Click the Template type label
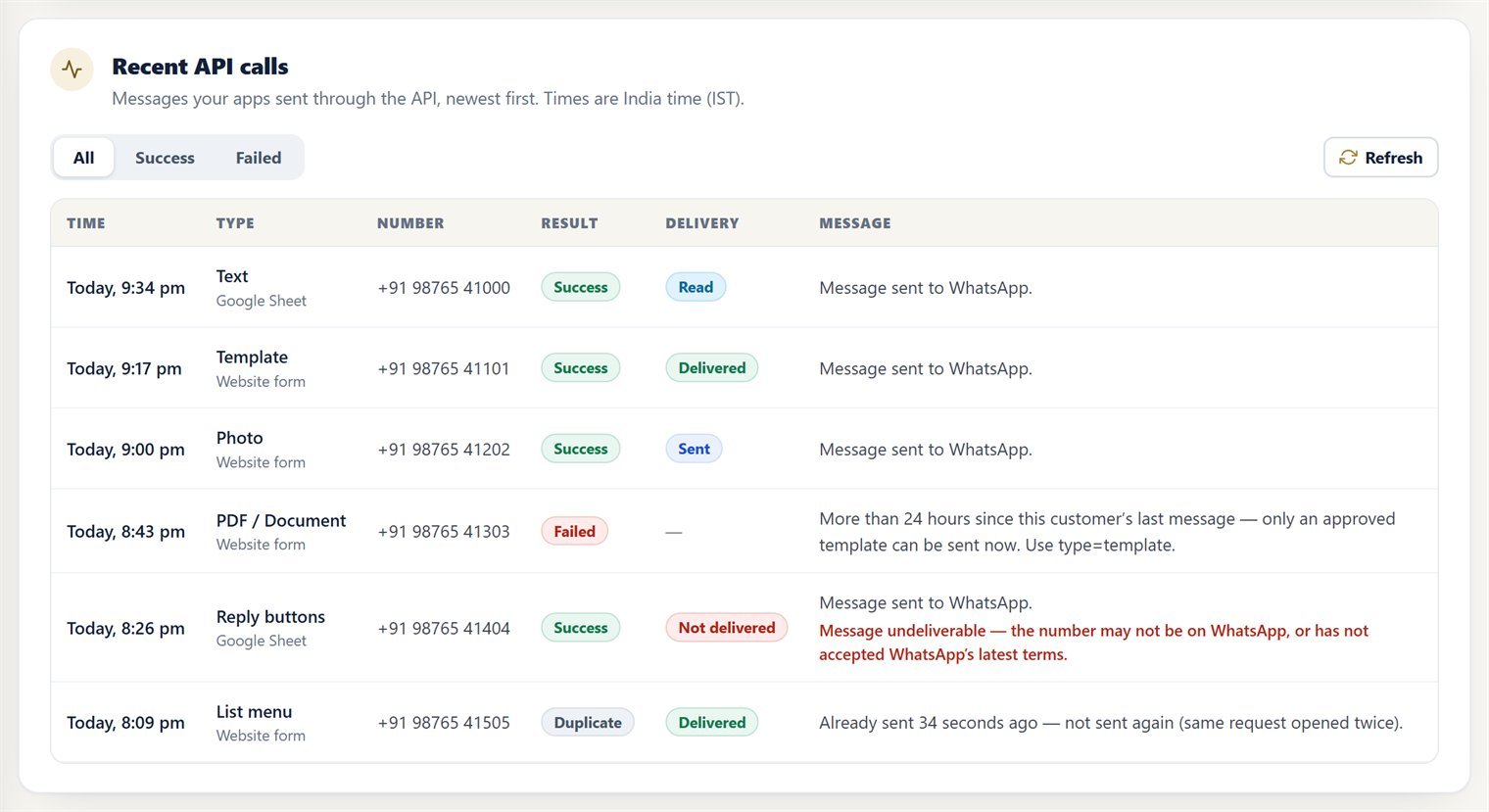The image size is (1489, 812). click(x=252, y=358)
